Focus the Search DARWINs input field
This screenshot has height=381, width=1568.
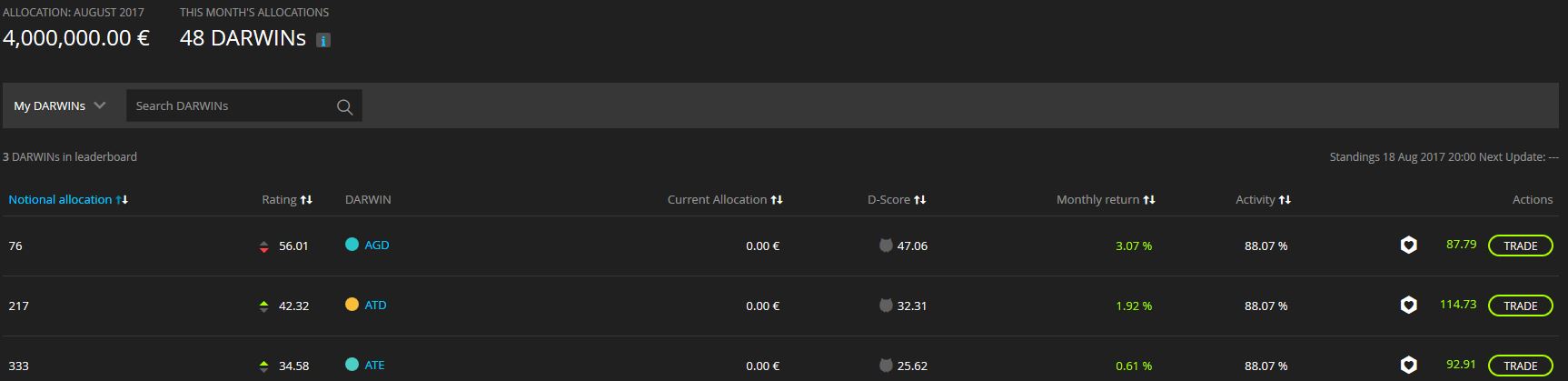(x=232, y=106)
